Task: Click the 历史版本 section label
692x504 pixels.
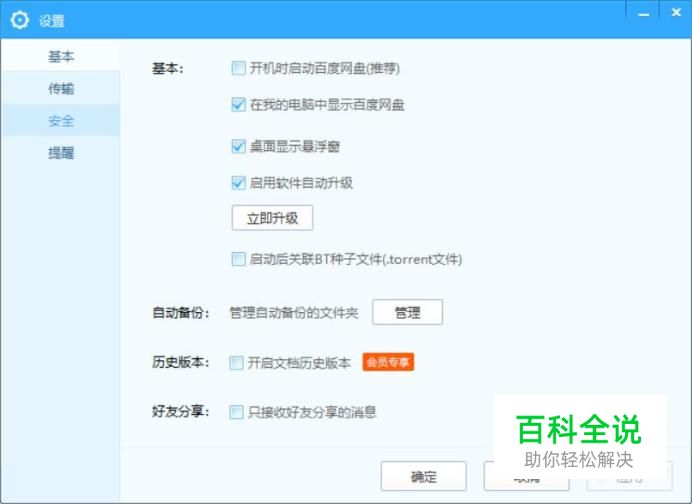Action: 181,362
